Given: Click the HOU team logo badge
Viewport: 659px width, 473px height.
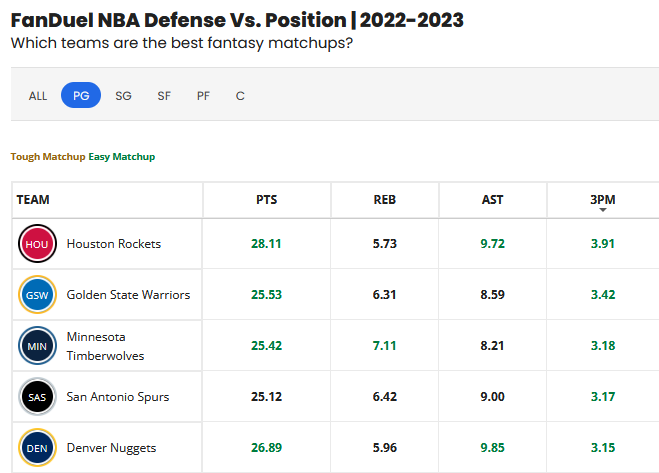Looking at the screenshot, I should point(37,244).
